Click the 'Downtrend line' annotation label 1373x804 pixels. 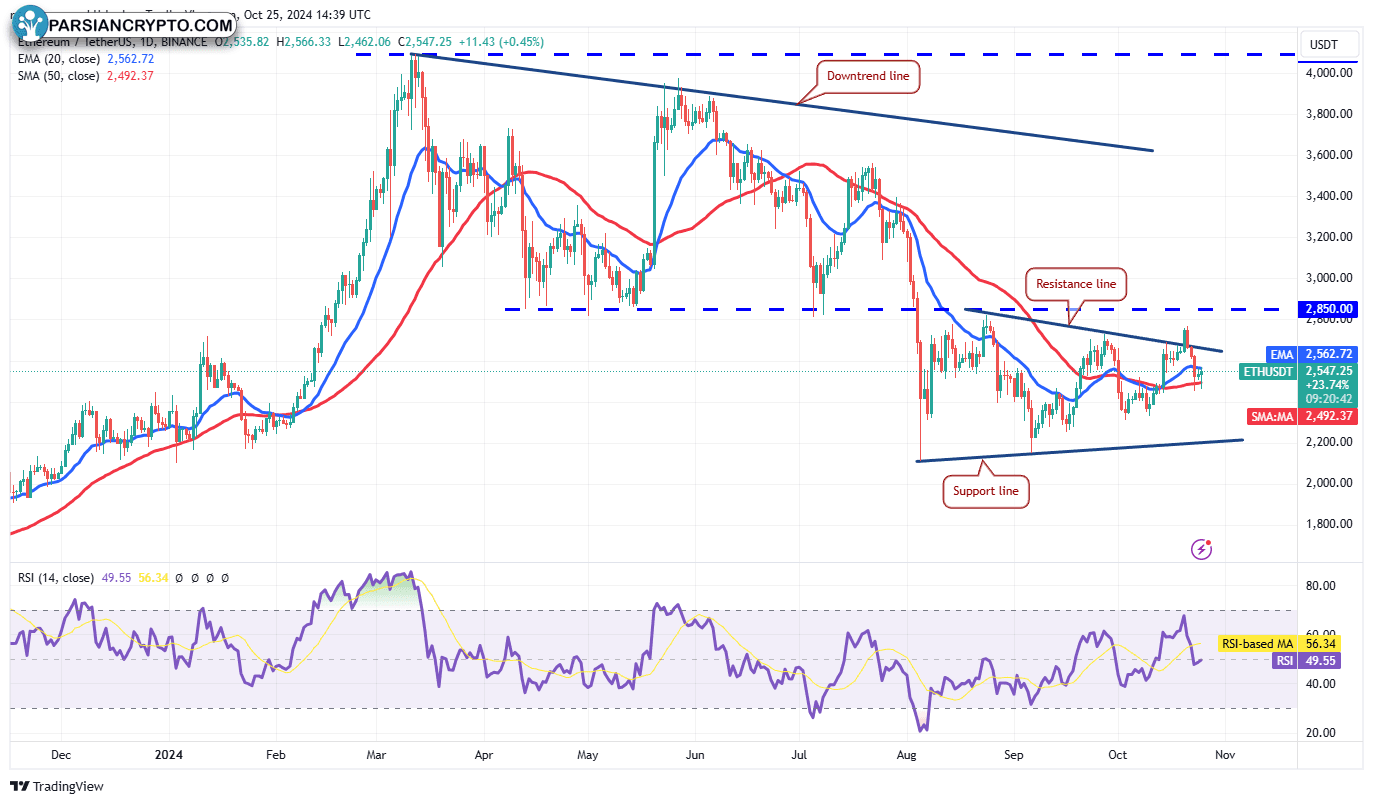pyautogui.click(x=868, y=76)
